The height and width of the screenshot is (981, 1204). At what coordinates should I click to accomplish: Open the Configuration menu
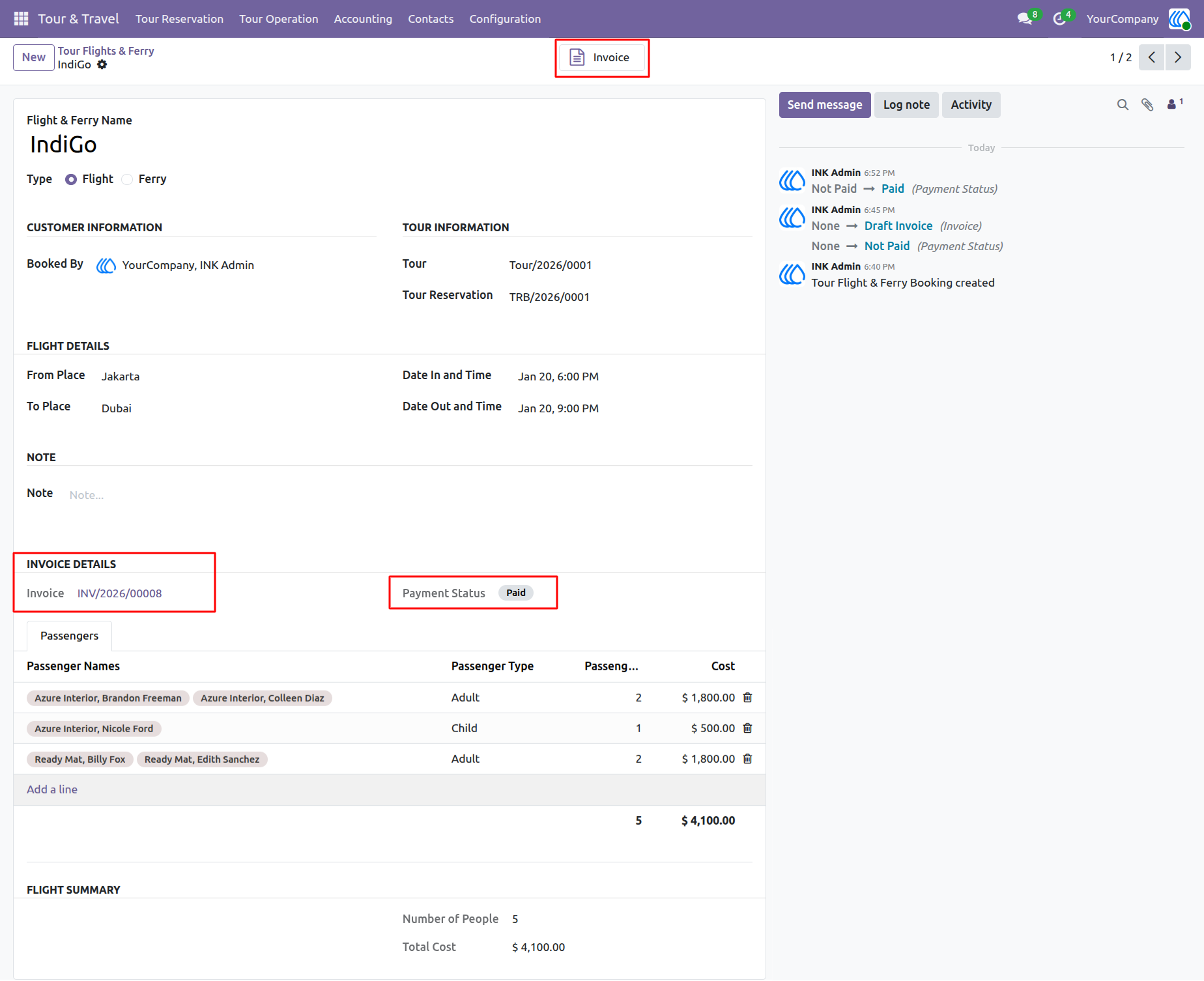[x=505, y=19]
